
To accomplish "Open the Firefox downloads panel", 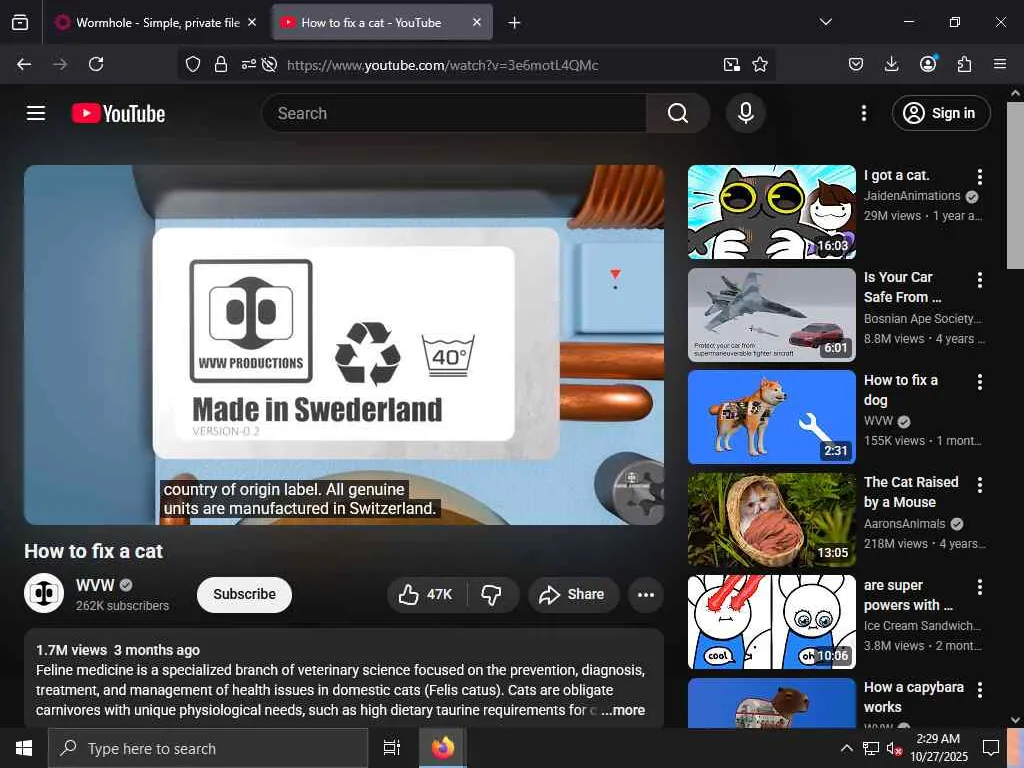I will point(891,64).
